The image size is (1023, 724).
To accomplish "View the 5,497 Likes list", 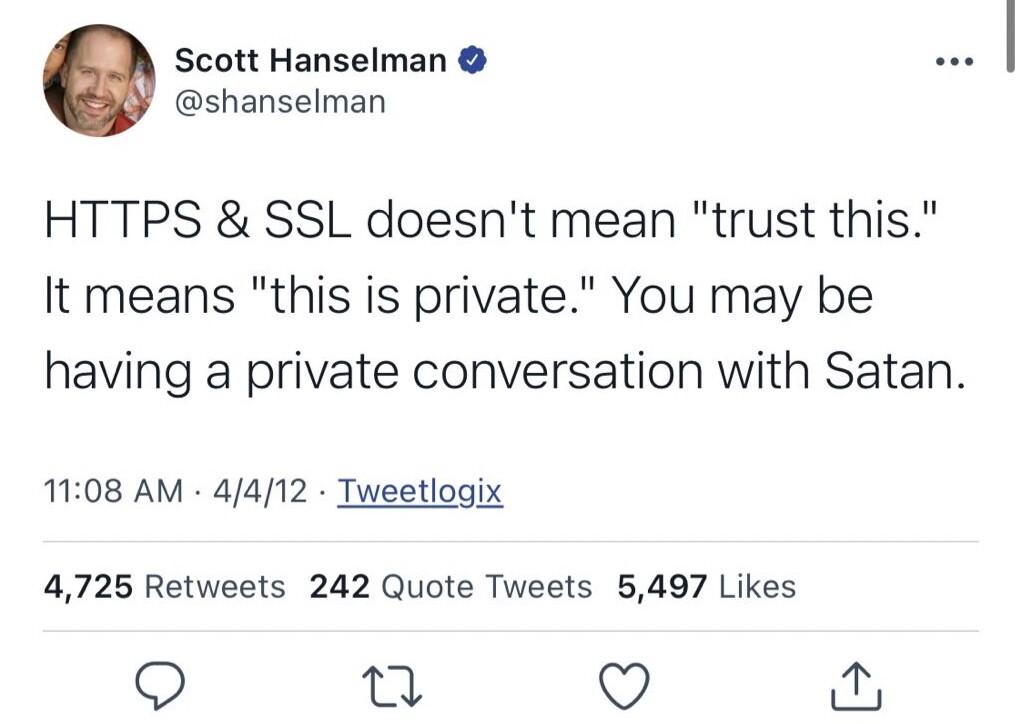I will click(x=707, y=586).
